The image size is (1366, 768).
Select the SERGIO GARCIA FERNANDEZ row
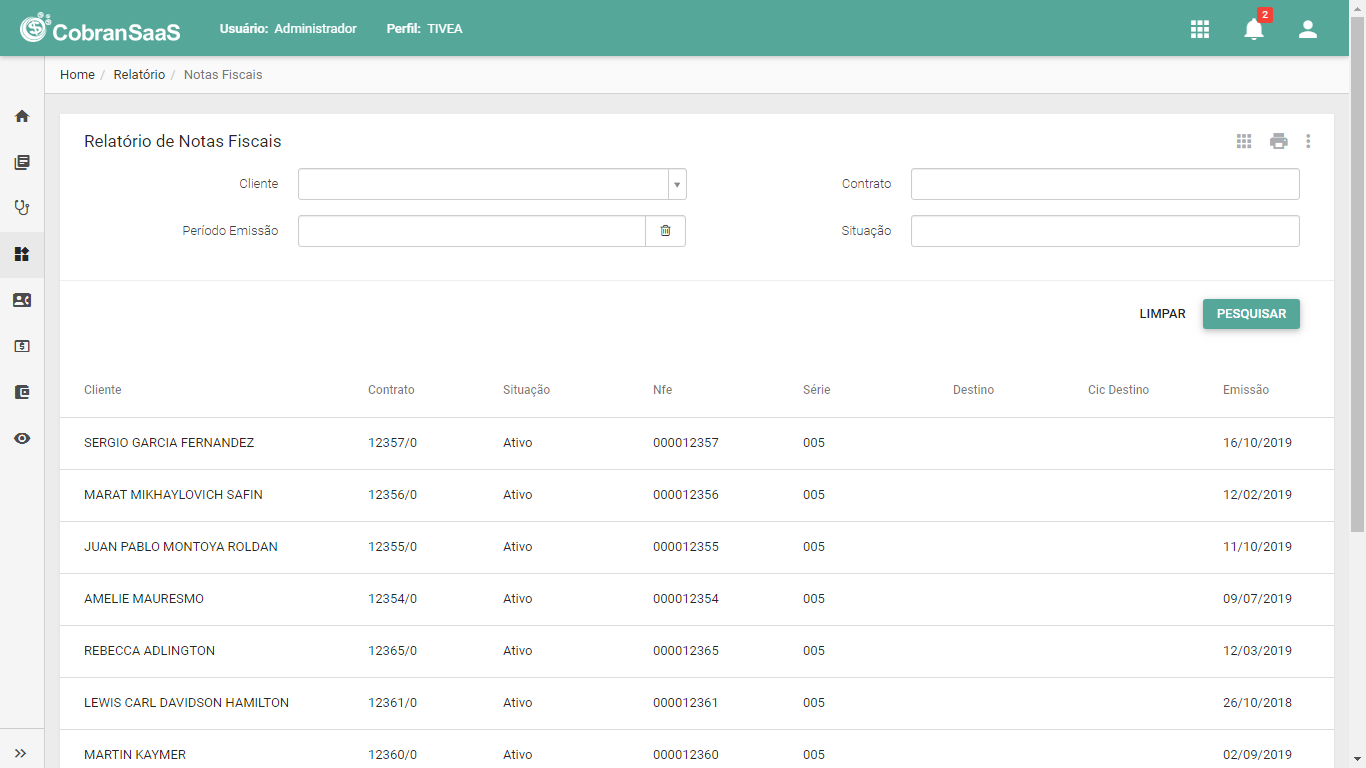click(697, 443)
